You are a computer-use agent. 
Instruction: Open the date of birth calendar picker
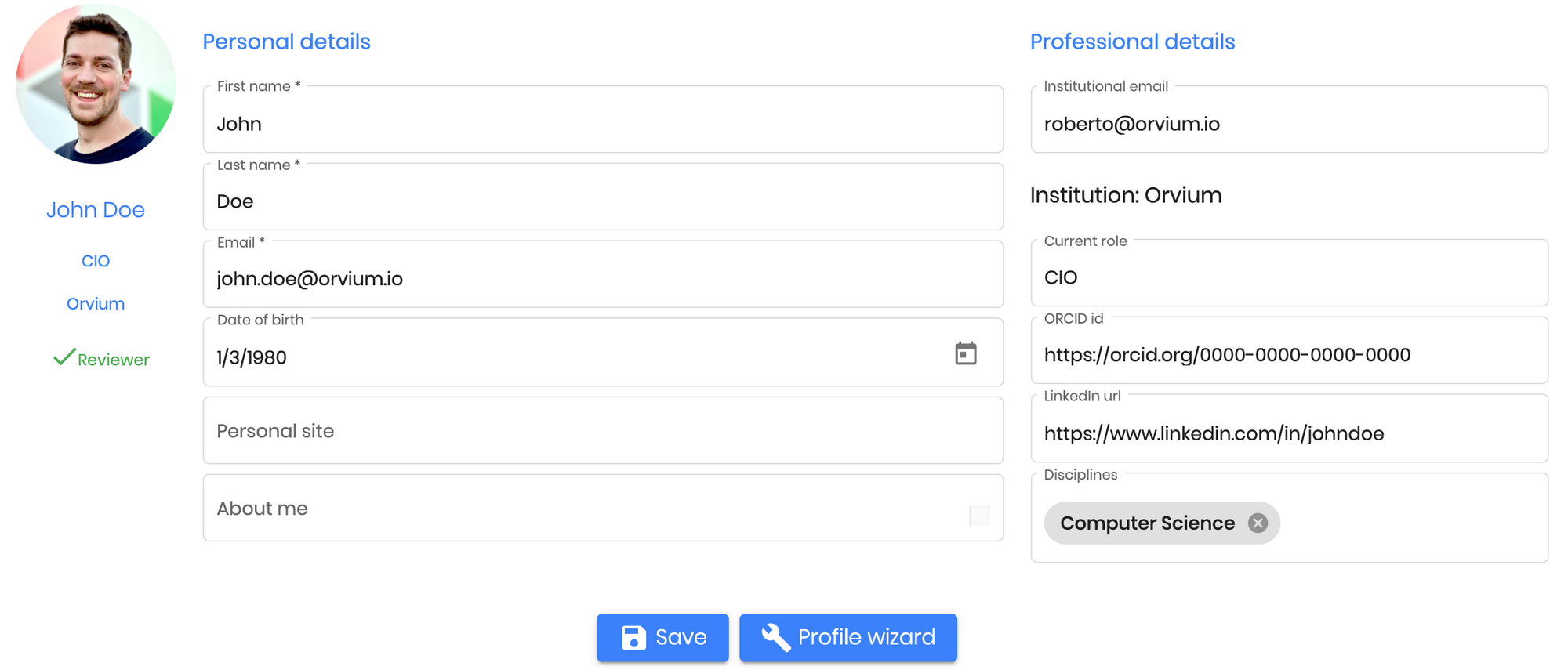click(966, 353)
